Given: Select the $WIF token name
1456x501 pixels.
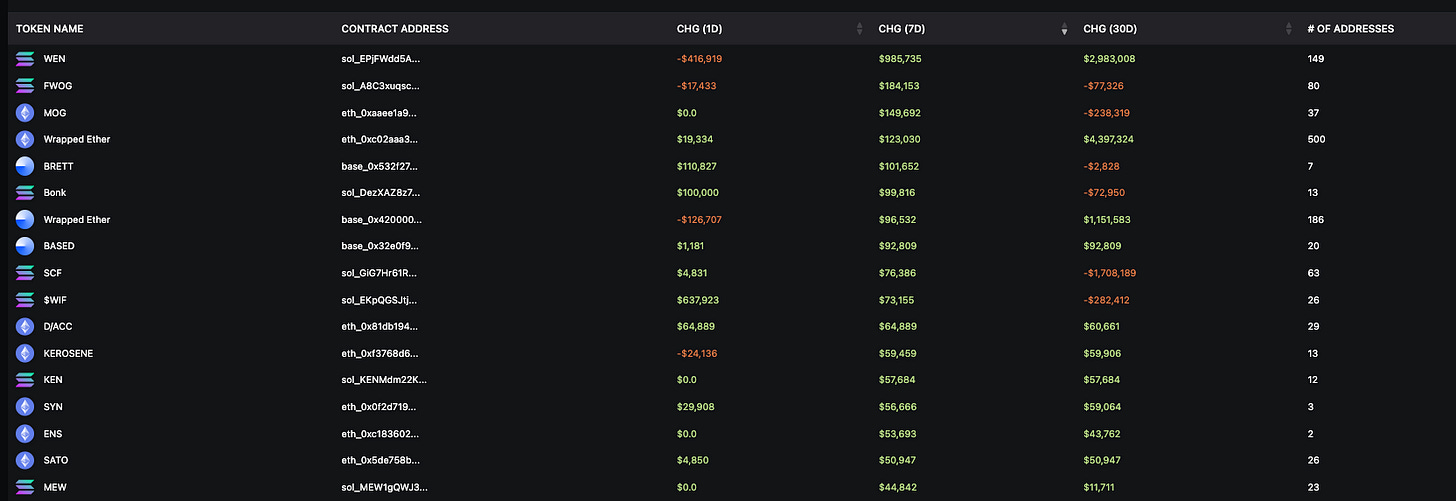Looking at the screenshot, I should 56,300.
